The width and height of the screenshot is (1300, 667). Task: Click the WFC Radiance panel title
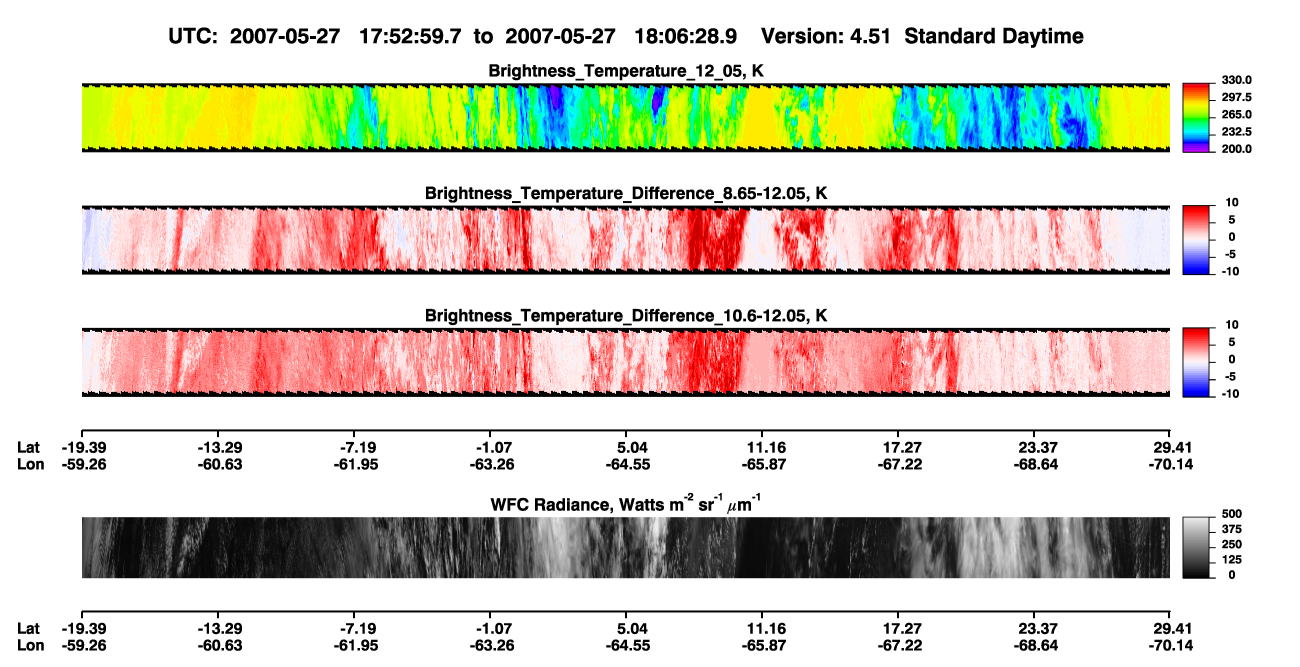click(x=626, y=503)
